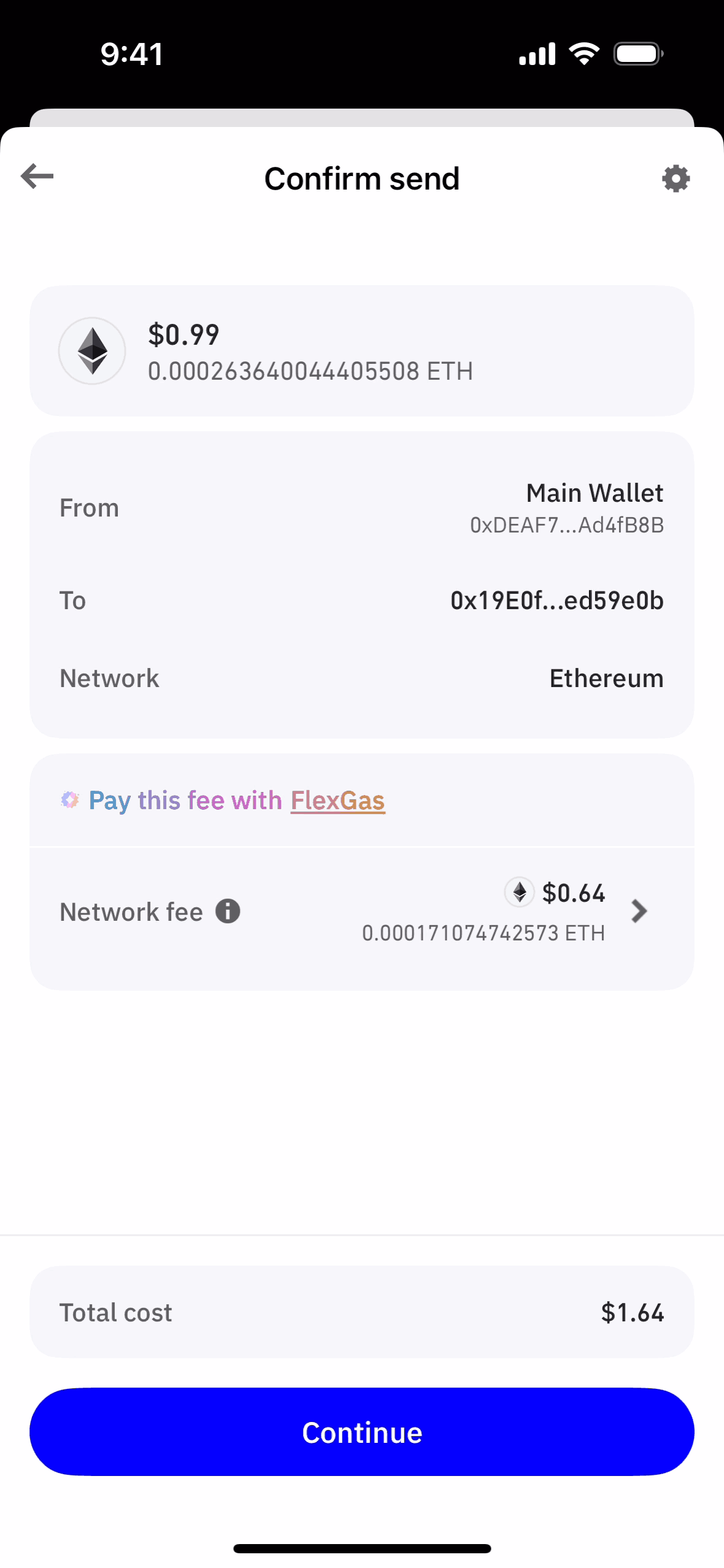Tap the 0.000171074742573 ETH fee value
This screenshot has width=724, height=1568.
click(x=483, y=933)
